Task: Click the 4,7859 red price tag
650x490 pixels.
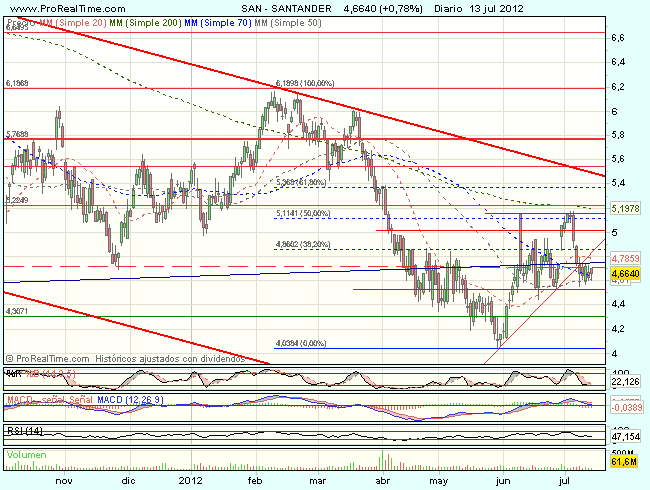Action: (x=626, y=258)
